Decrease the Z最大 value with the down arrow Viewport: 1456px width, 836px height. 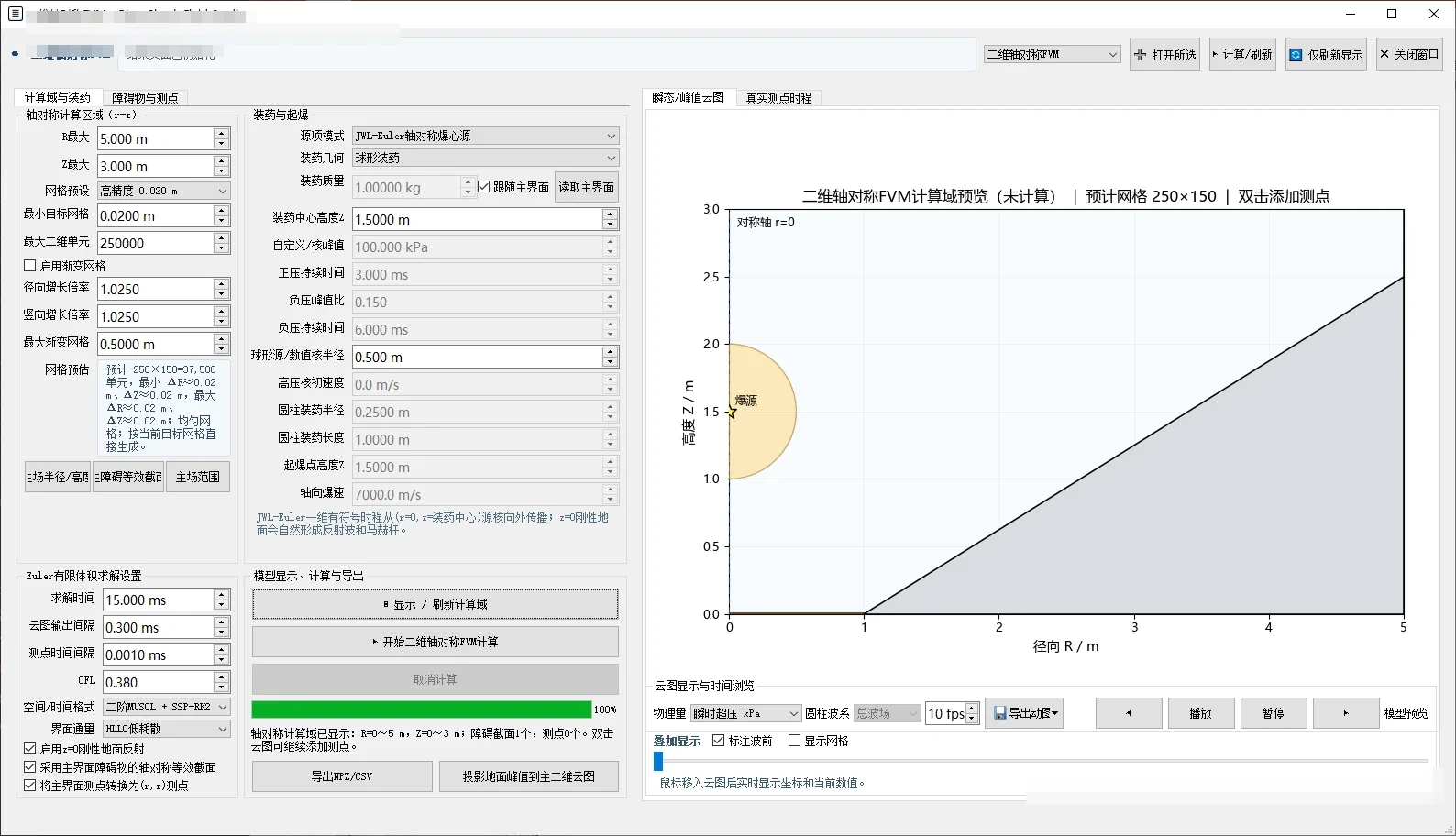(x=221, y=171)
